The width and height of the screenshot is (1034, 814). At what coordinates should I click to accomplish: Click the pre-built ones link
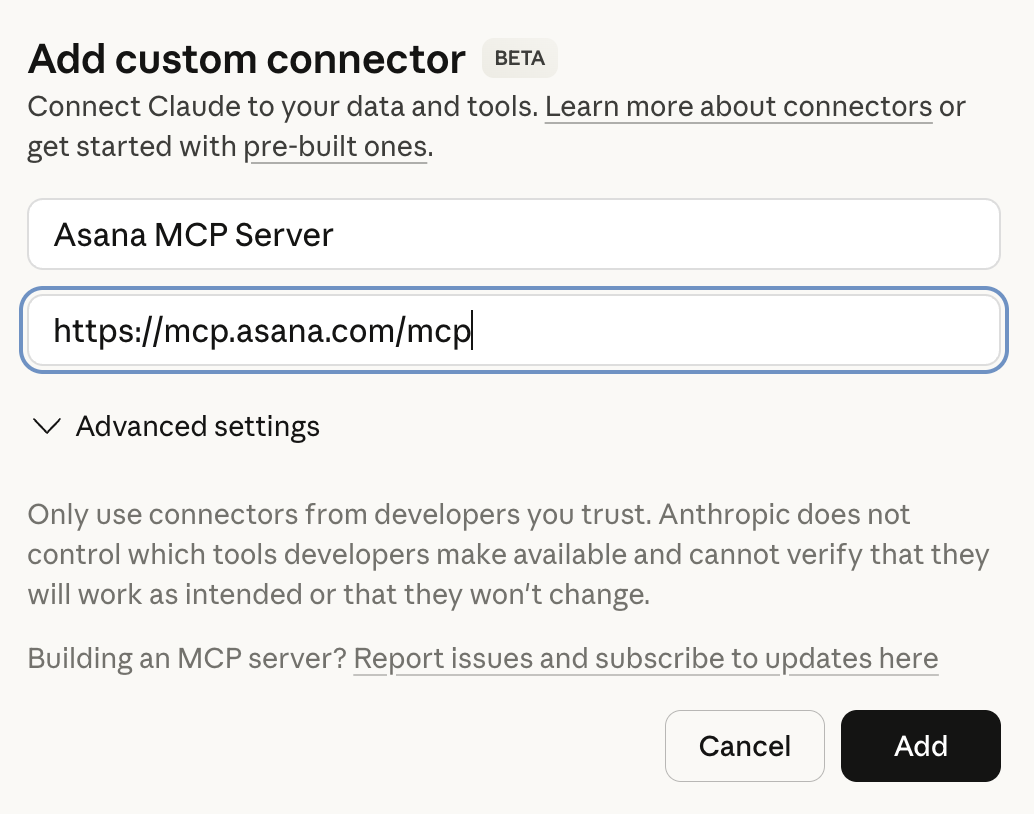(x=336, y=146)
